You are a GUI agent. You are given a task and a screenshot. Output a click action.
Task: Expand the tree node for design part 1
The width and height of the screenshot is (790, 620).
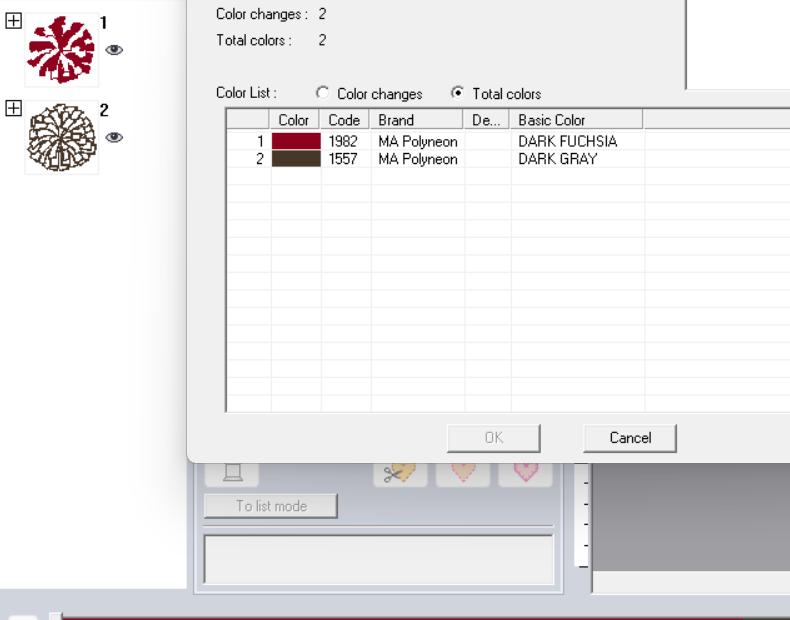[13, 21]
